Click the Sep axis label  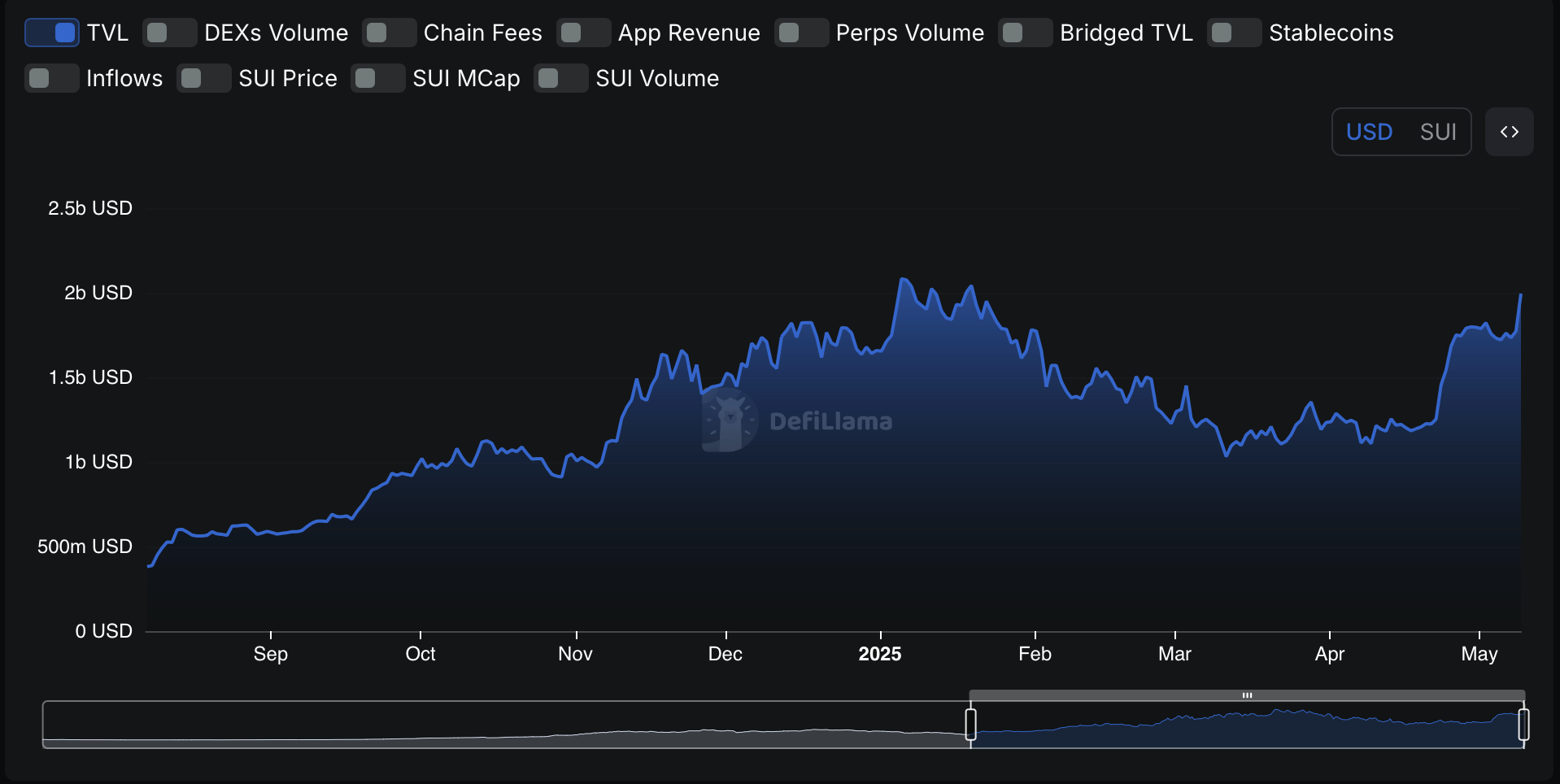click(271, 654)
